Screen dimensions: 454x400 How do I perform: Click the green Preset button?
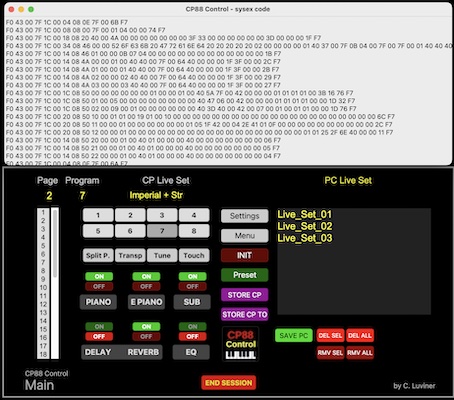[x=244, y=275]
